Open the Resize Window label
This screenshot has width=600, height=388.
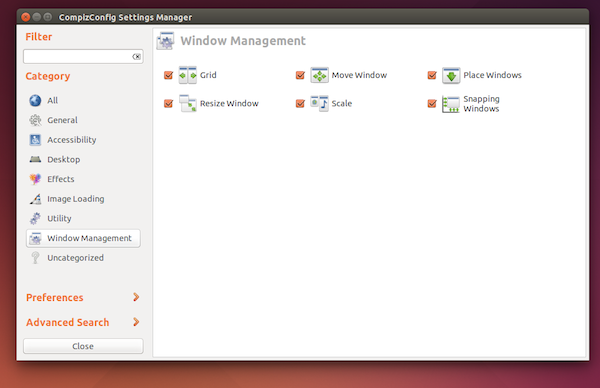pos(229,103)
